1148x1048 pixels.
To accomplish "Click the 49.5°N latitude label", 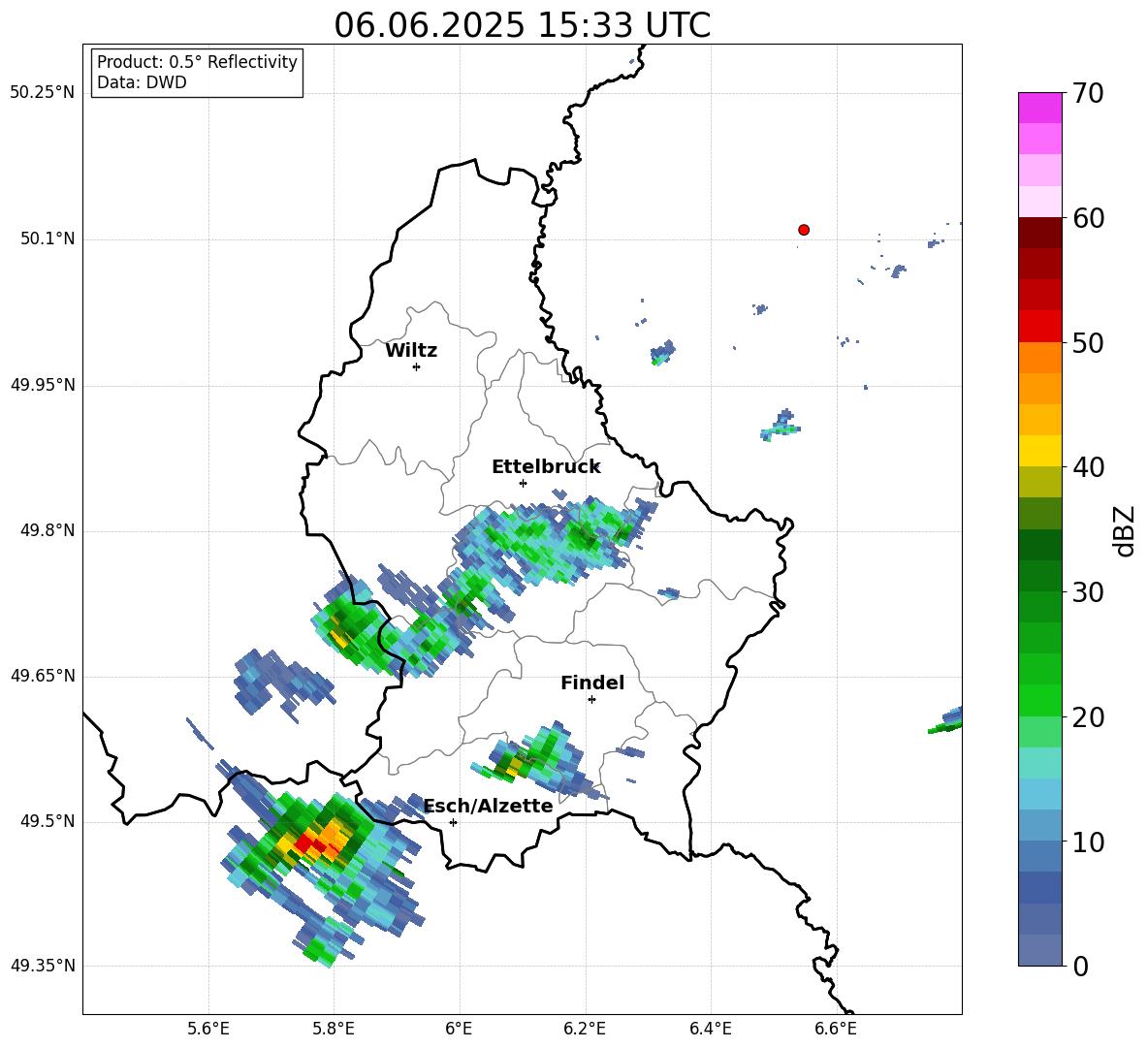I will pyautogui.click(x=48, y=822).
